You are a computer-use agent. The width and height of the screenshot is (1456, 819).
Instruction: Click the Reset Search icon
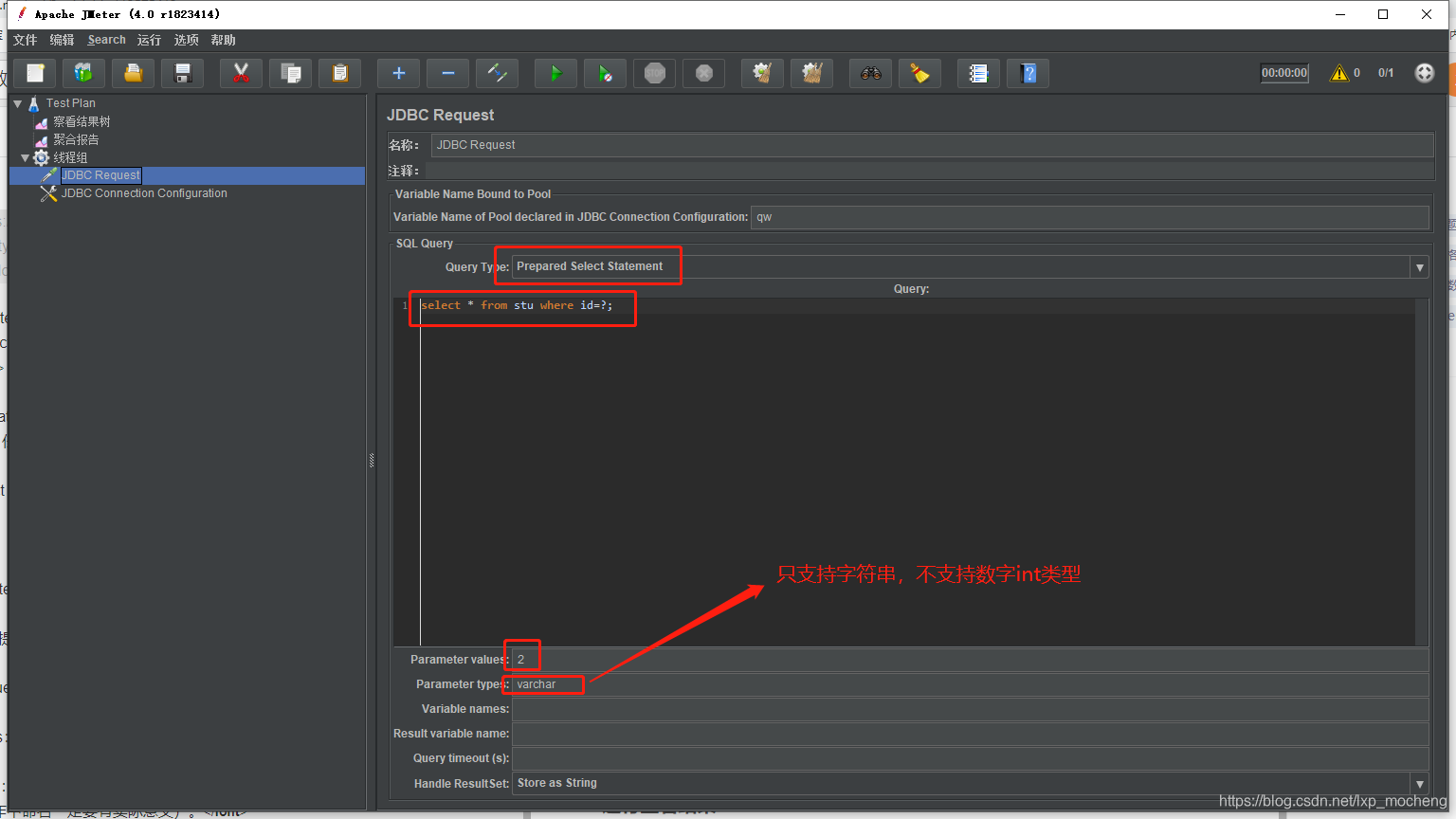(x=920, y=73)
